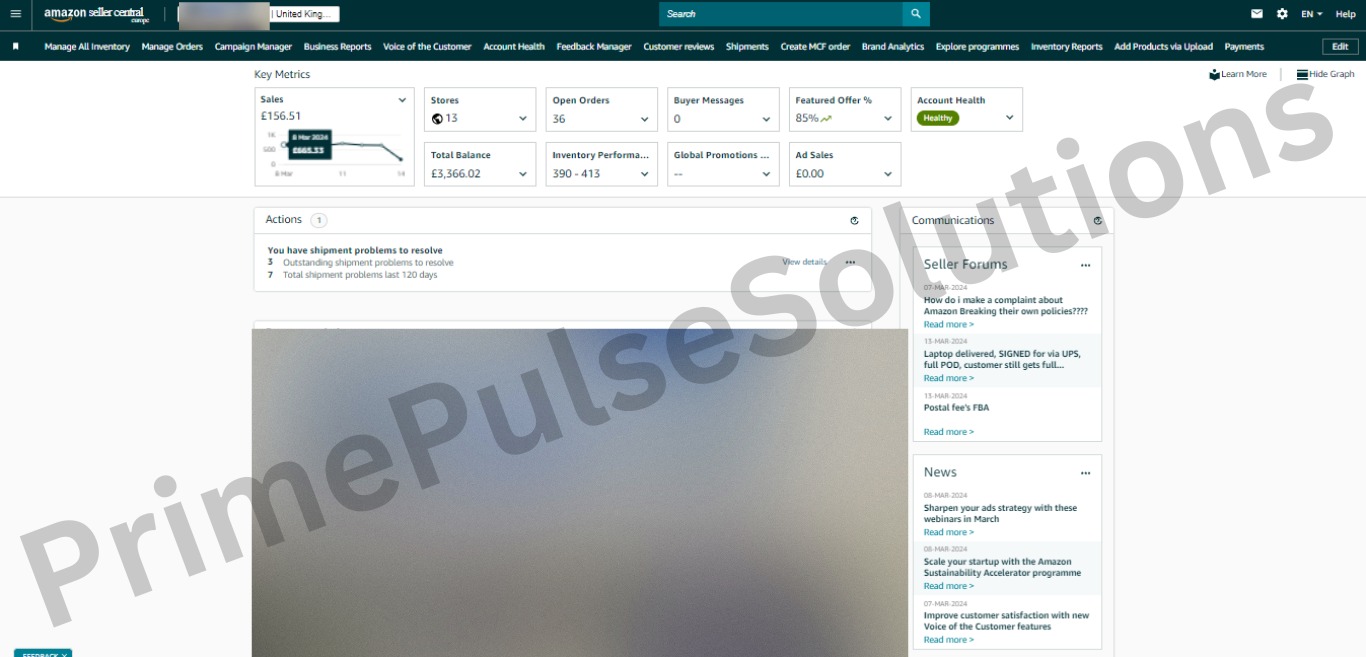Open Seller Forums more options menu
1366x657 pixels.
1085,265
